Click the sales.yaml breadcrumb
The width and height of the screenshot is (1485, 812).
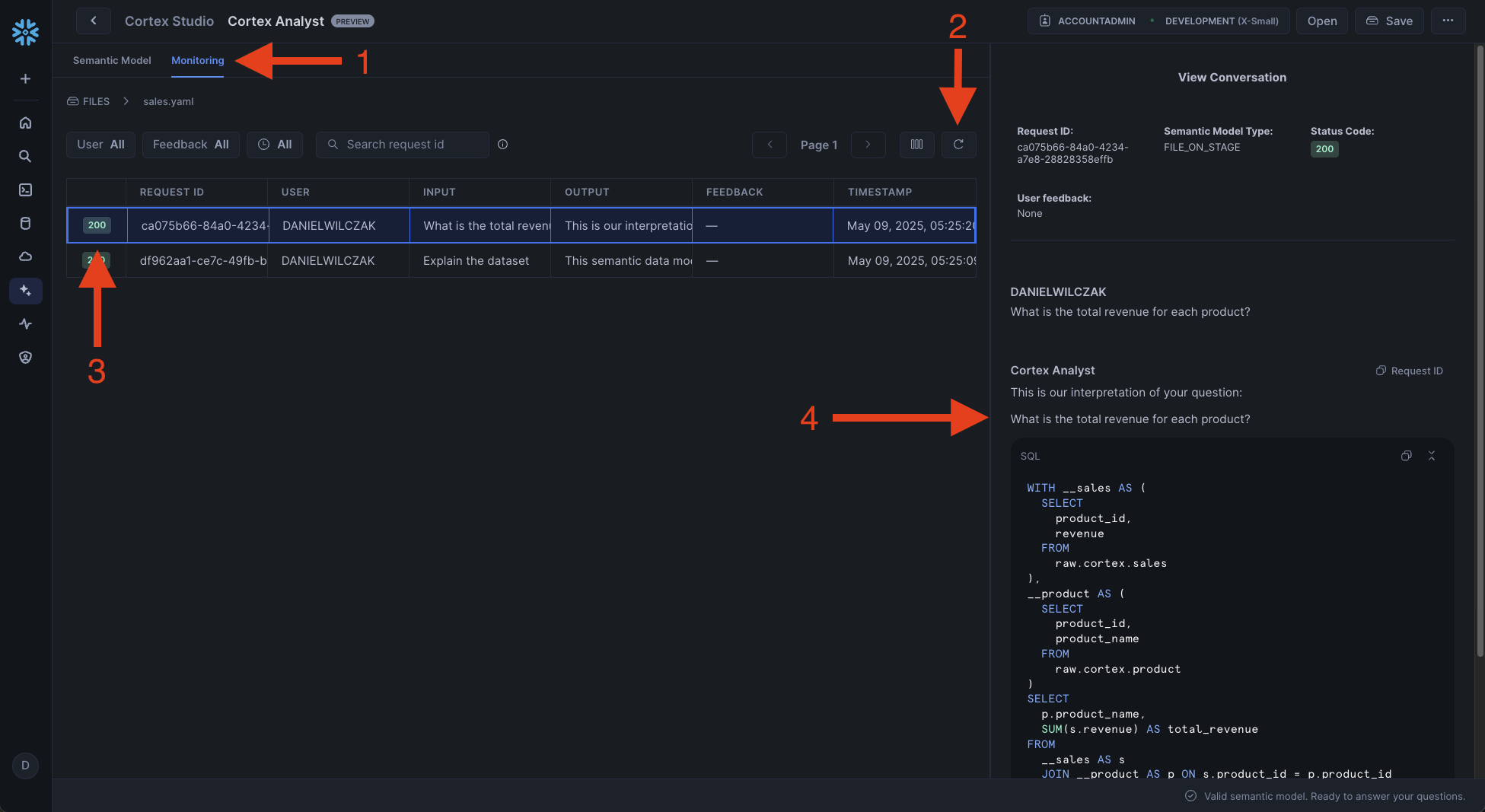[x=168, y=101]
